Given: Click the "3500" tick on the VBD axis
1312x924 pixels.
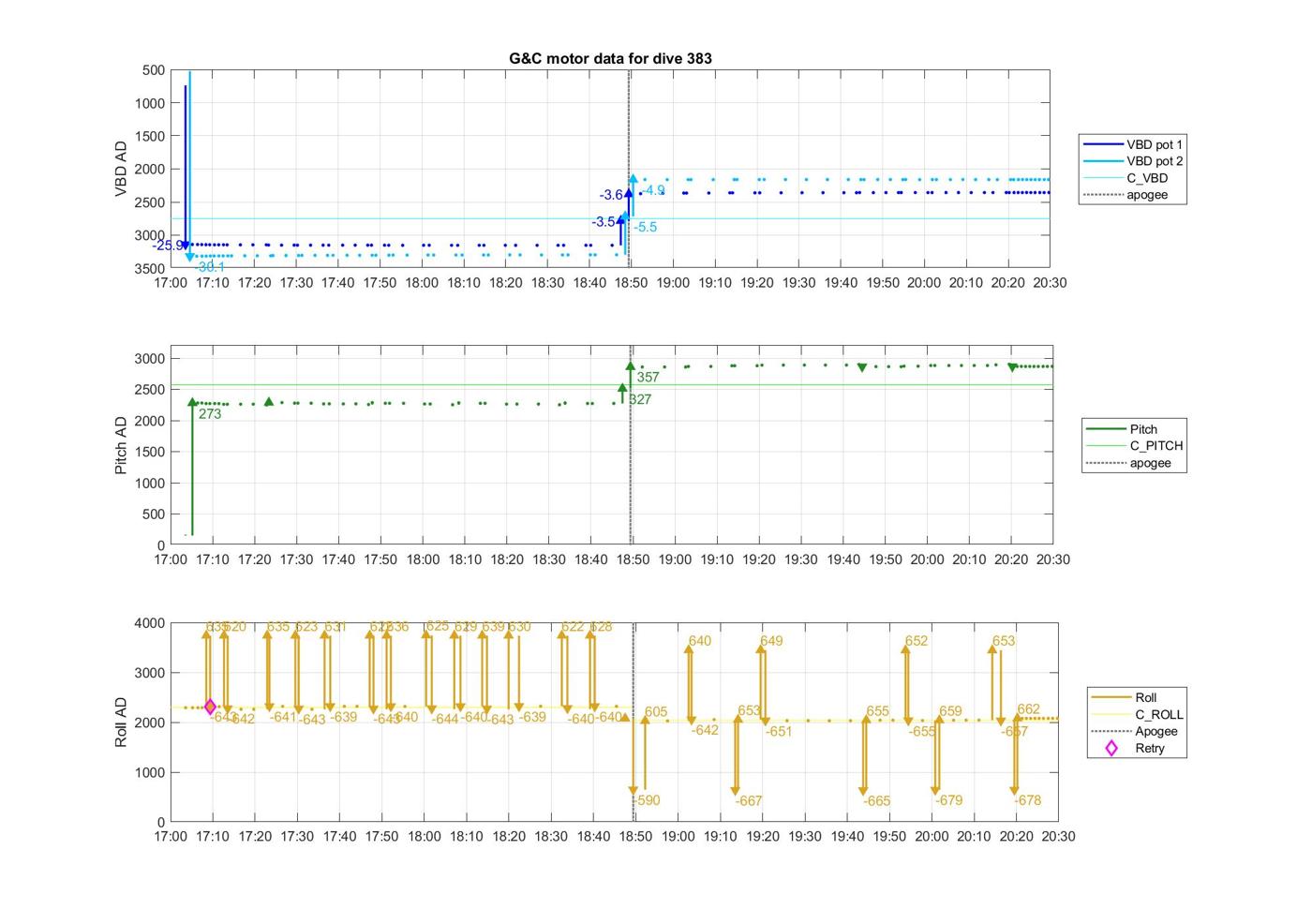Looking at the screenshot, I should click(x=150, y=269).
